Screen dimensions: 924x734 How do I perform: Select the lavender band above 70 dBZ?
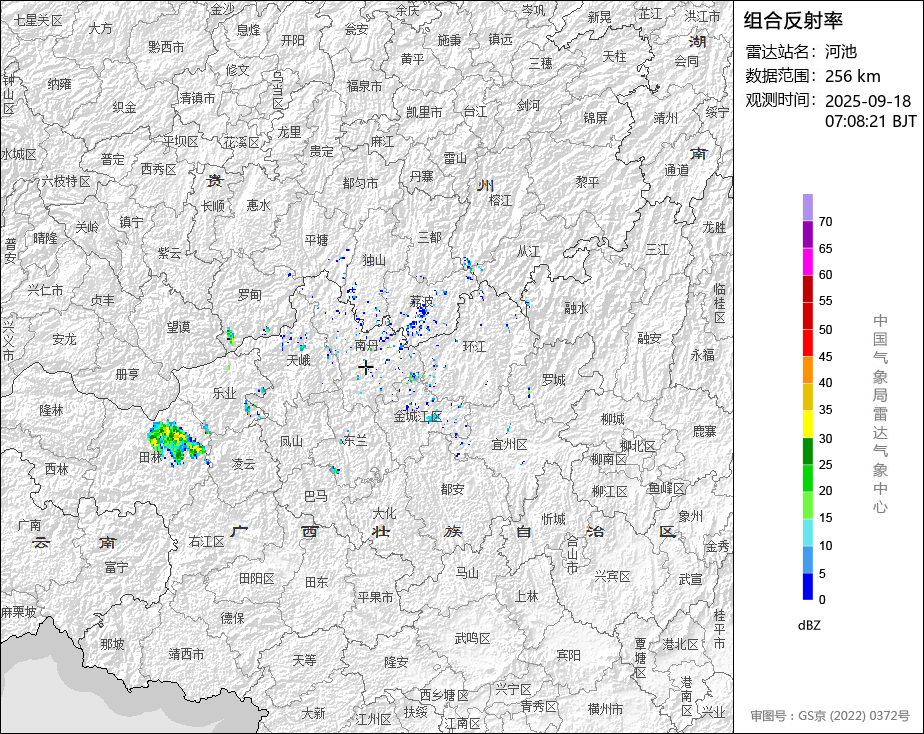(x=807, y=207)
